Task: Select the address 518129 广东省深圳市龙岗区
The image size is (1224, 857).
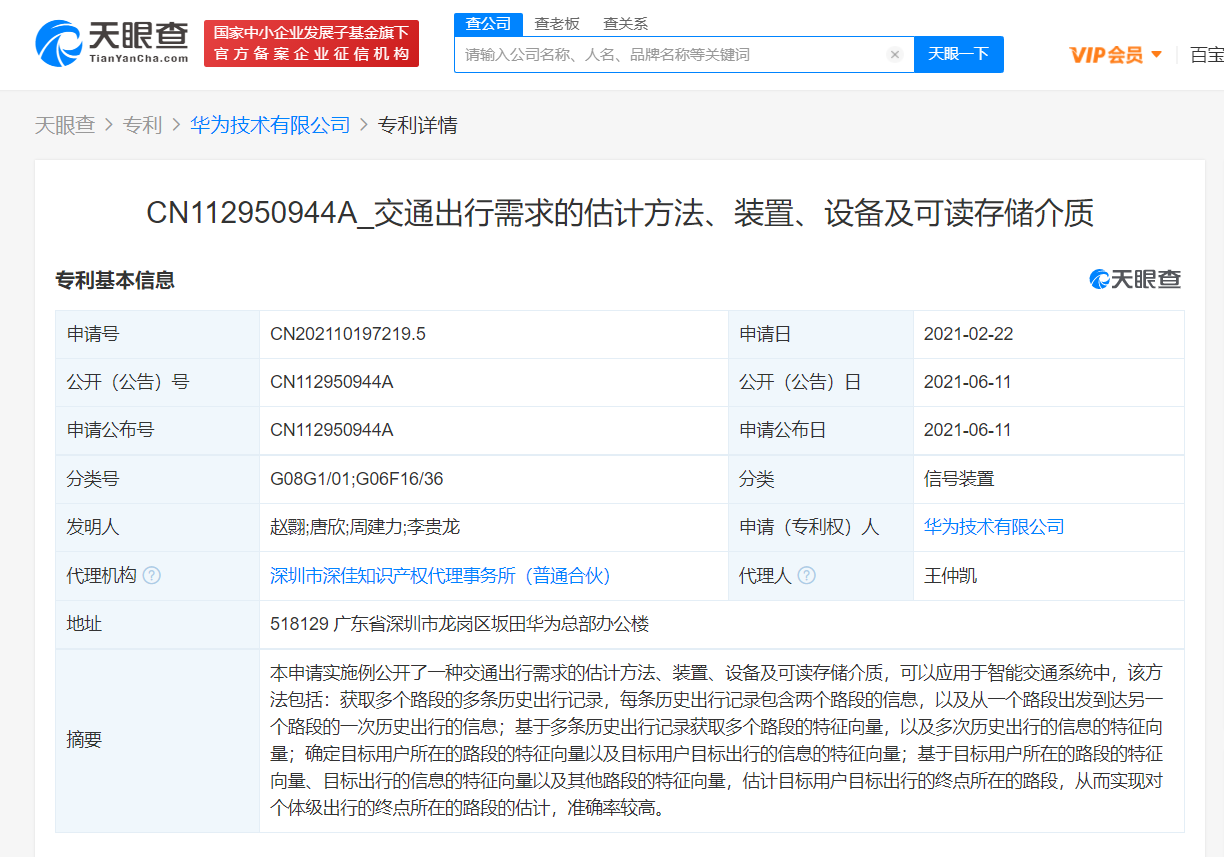Action: (x=460, y=624)
